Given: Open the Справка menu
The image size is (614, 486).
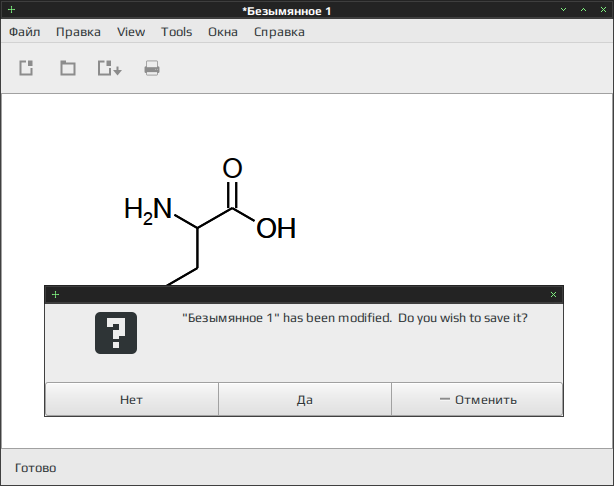Looking at the screenshot, I should 279,32.
